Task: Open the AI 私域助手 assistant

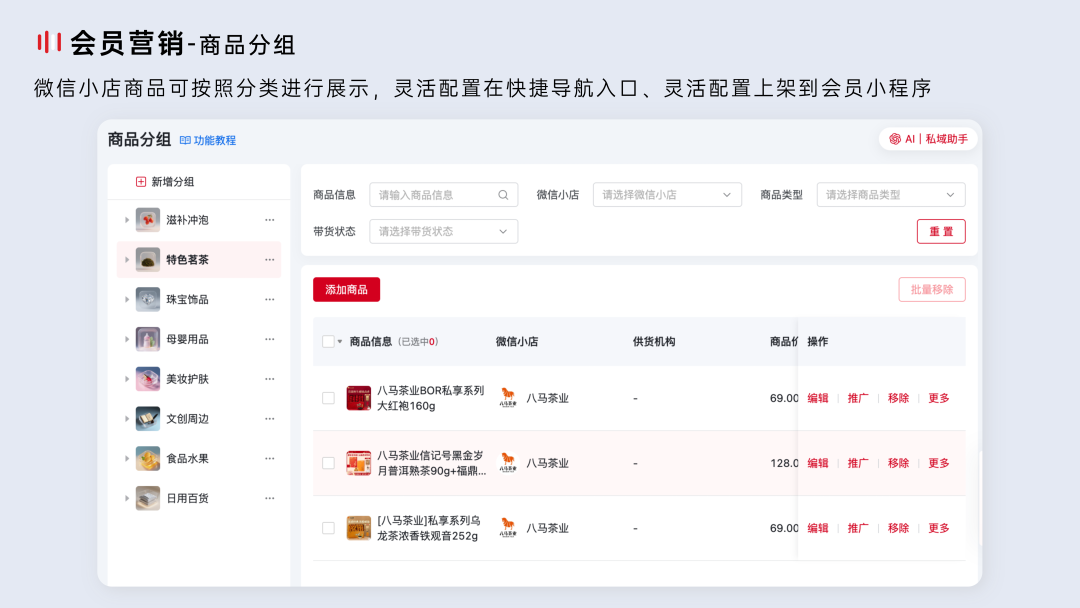Action: (926, 139)
